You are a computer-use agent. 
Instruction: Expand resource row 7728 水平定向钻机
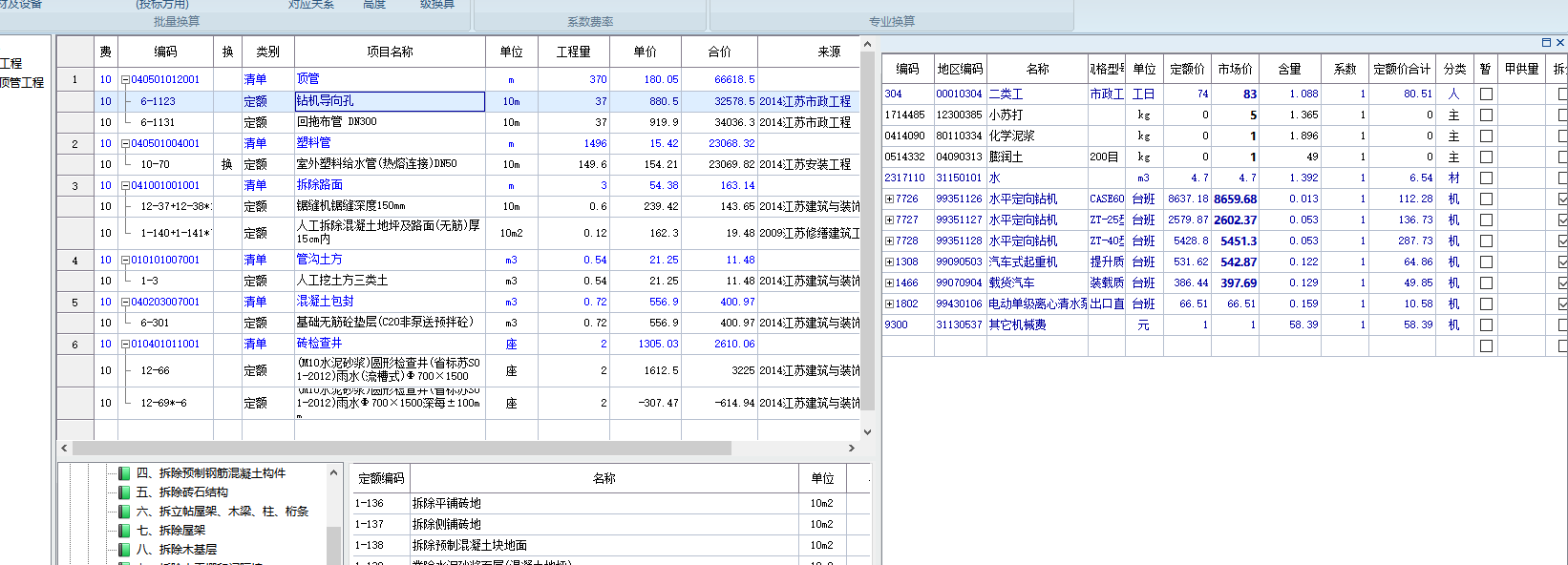pos(889,241)
